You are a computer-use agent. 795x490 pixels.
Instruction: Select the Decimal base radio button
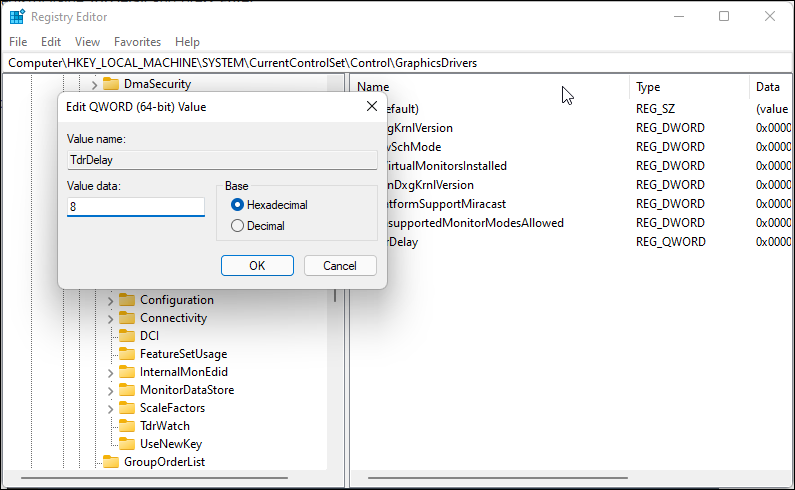(x=237, y=226)
